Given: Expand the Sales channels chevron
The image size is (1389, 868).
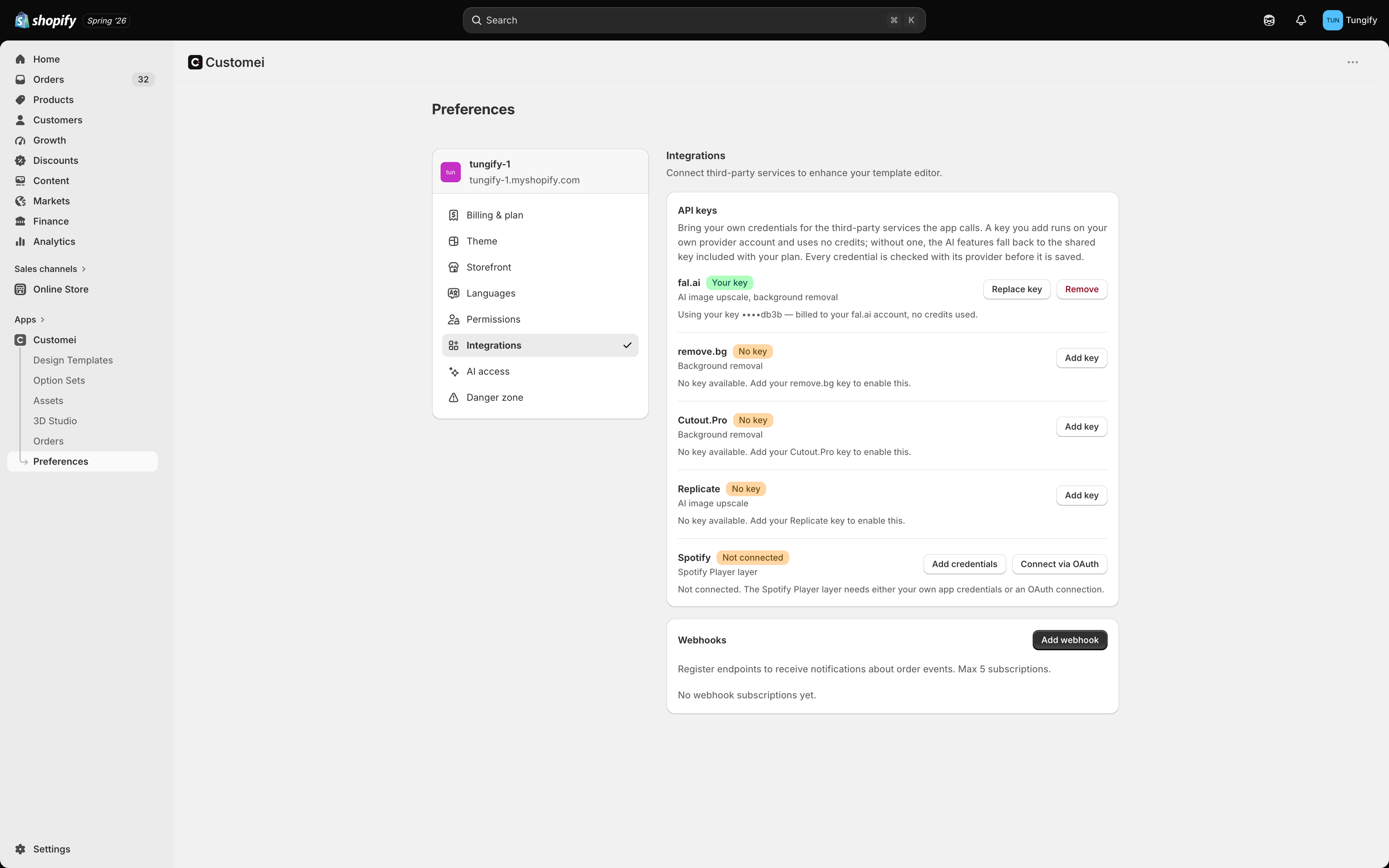Looking at the screenshot, I should [84, 269].
